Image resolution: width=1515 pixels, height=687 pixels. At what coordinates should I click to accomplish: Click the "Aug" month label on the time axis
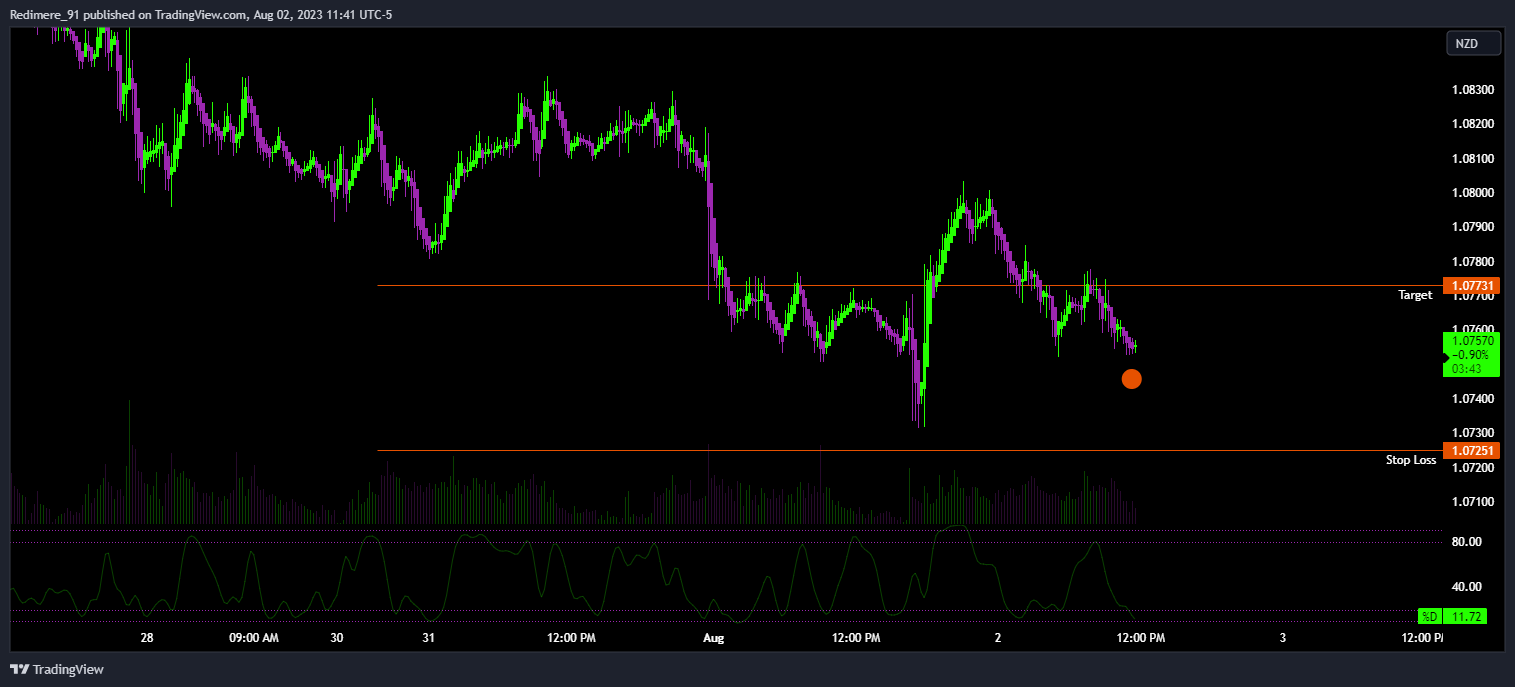pos(713,638)
